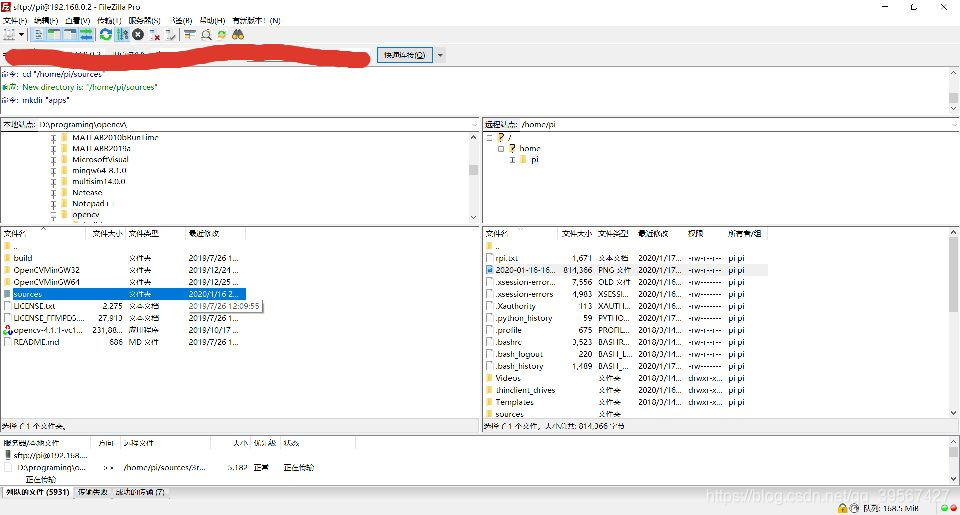Switch to the 传输失败 tab
Image resolution: width=960 pixels, height=515 pixels.
point(93,492)
